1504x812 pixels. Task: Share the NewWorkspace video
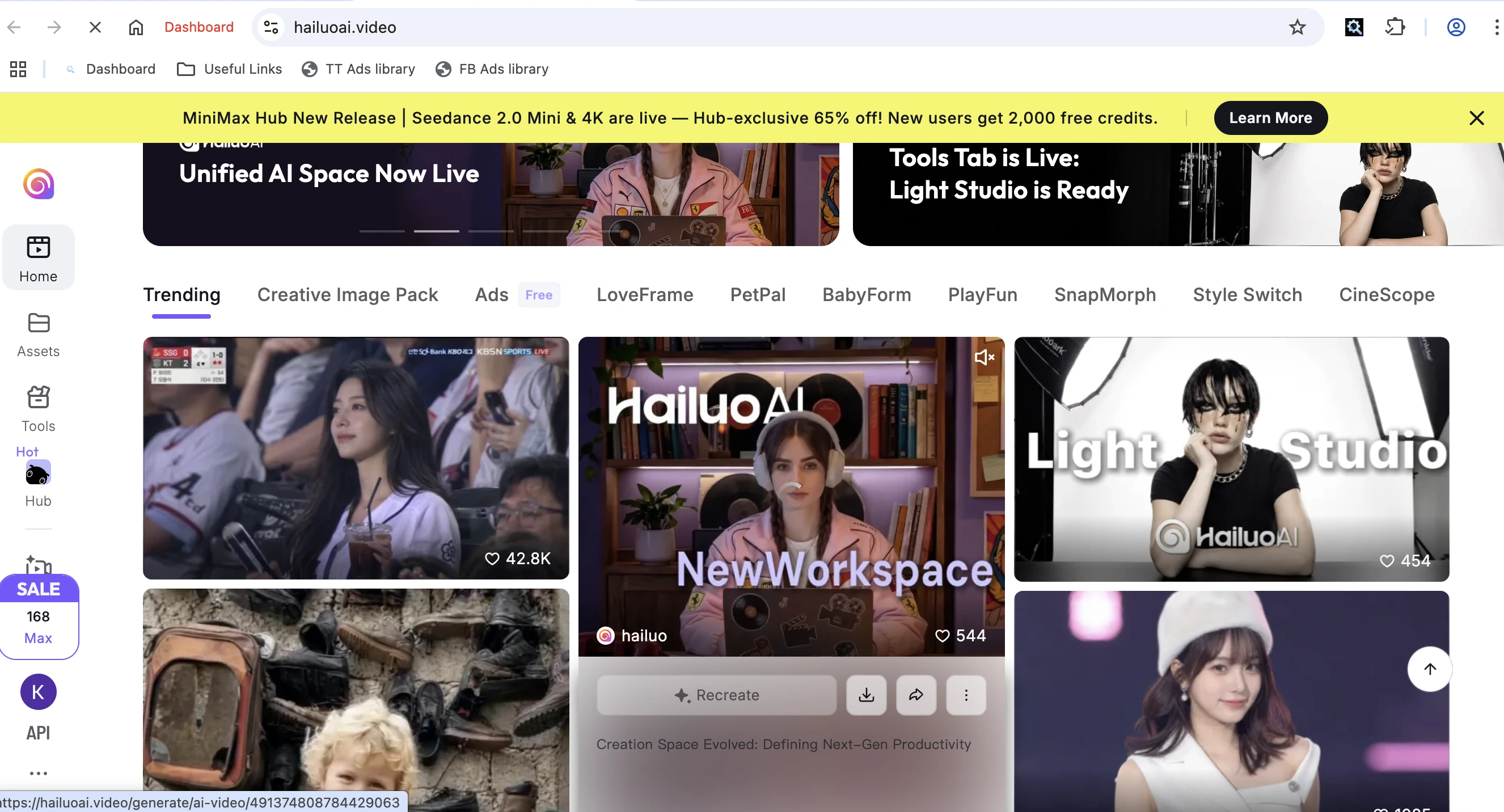[916, 695]
